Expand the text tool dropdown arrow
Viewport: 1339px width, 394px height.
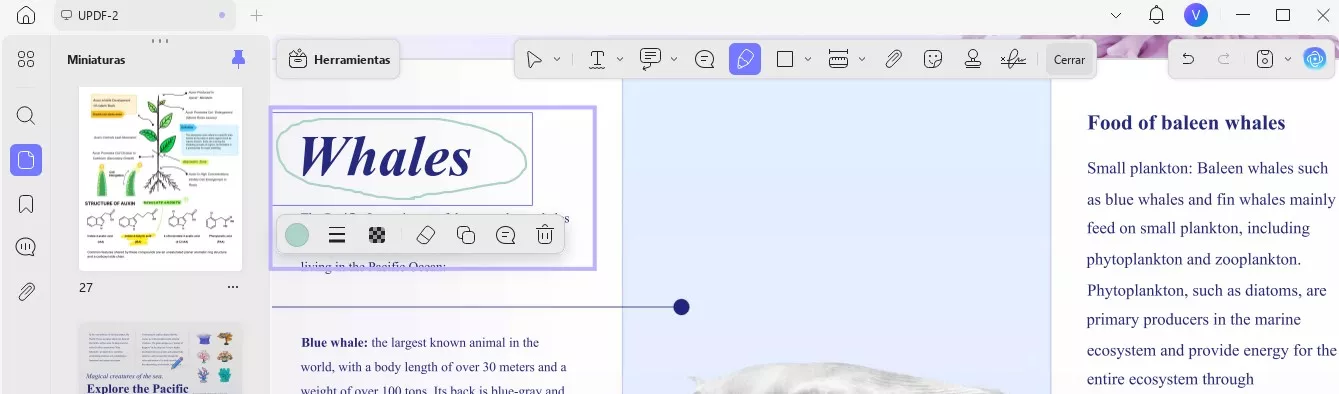tap(620, 59)
